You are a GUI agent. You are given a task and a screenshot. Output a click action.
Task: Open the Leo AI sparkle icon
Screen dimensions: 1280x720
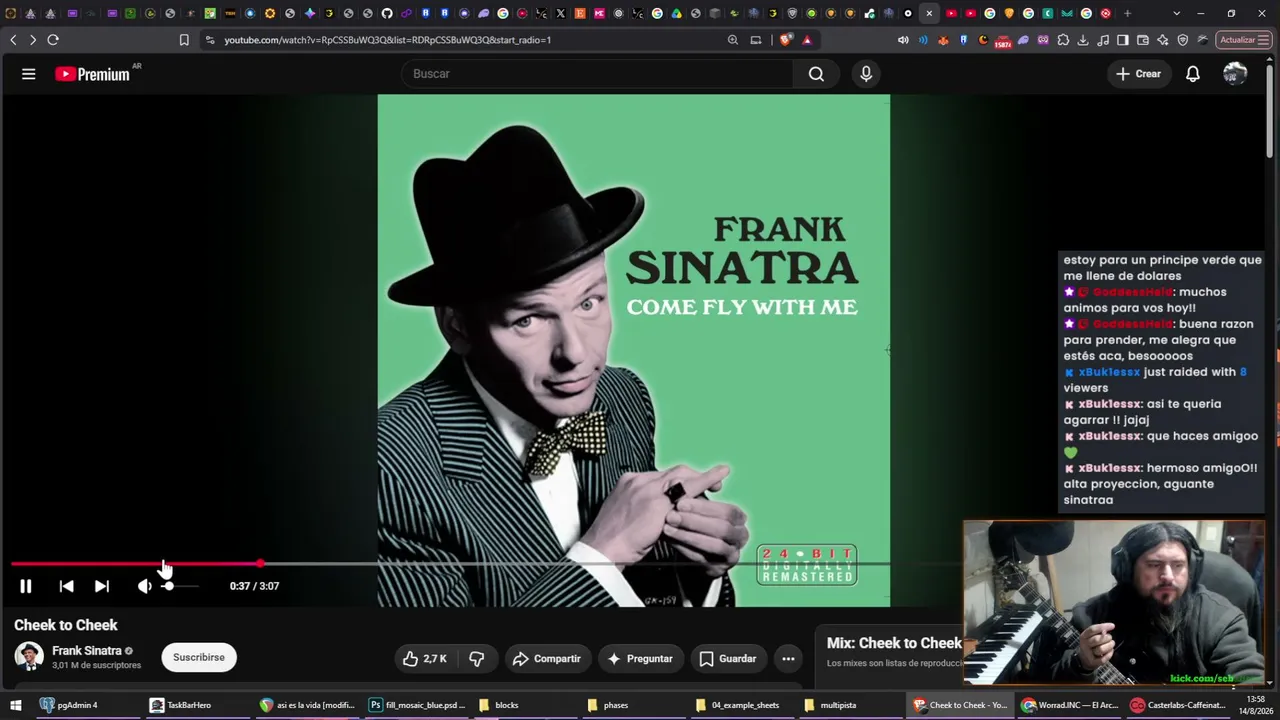[x=1163, y=40]
